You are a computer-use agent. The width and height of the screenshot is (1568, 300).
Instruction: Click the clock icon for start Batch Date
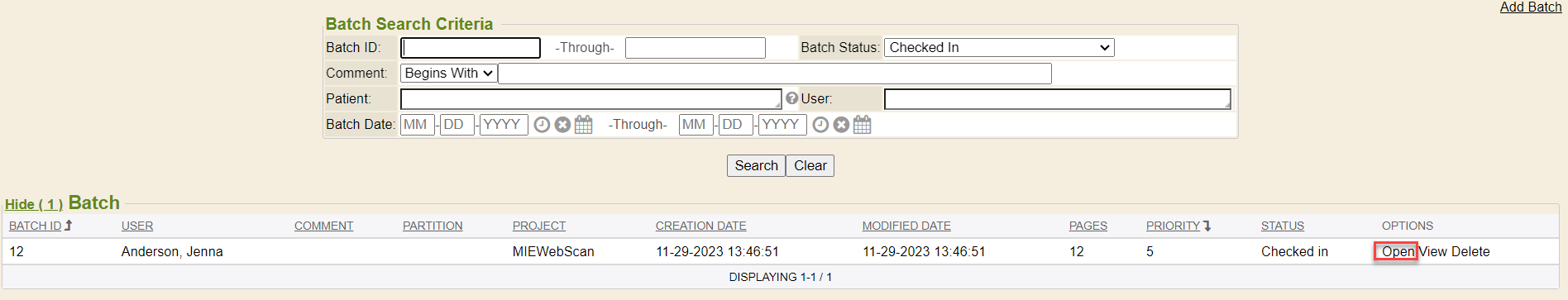(x=542, y=125)
